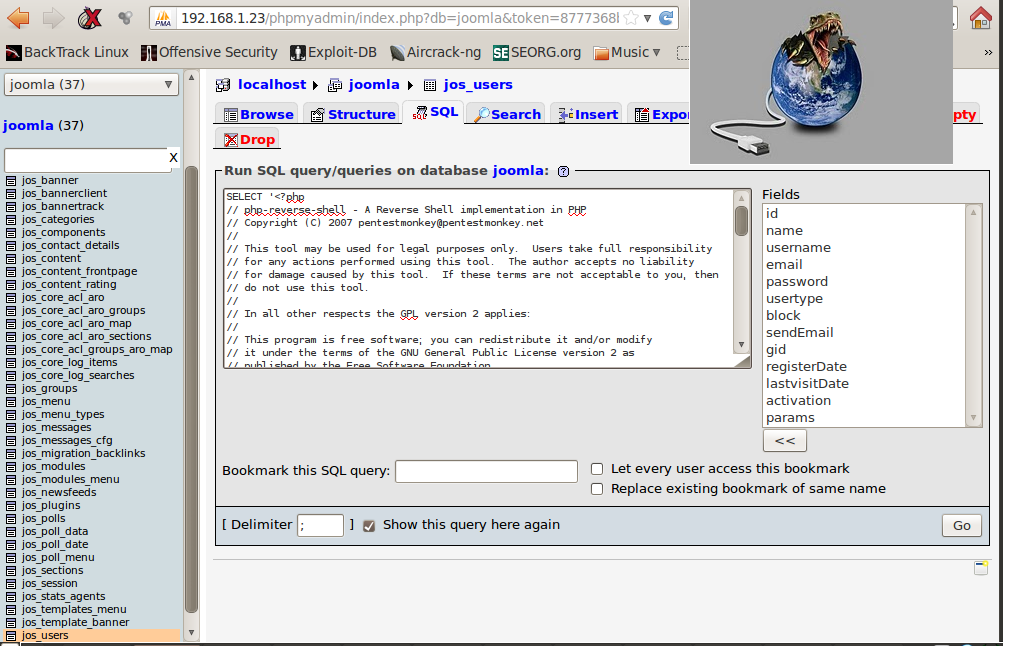
Task: Open the new window note icon
Action: pyautogui.click(x=981, y=568)
